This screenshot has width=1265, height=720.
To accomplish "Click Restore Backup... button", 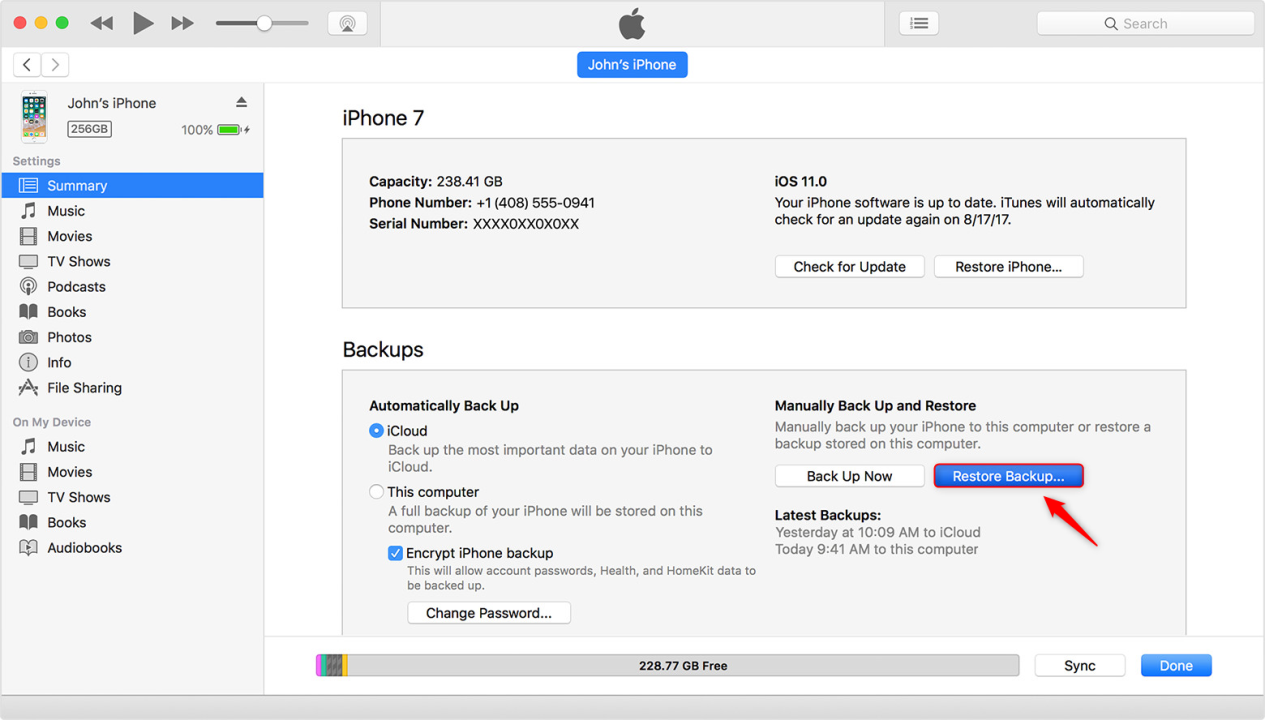I will (x=1008, y=476).
